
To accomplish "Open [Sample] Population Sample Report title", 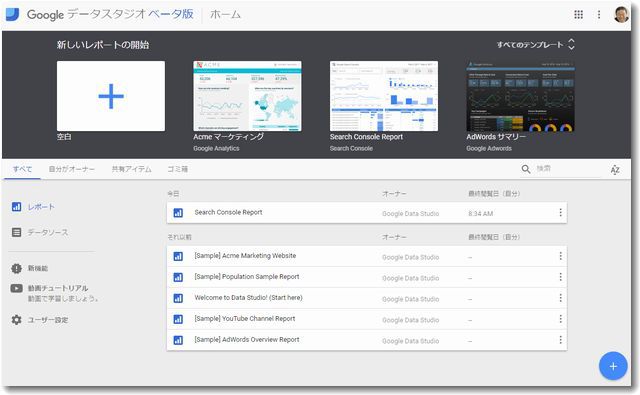I will pyautogui.click(x=247, y=277).
